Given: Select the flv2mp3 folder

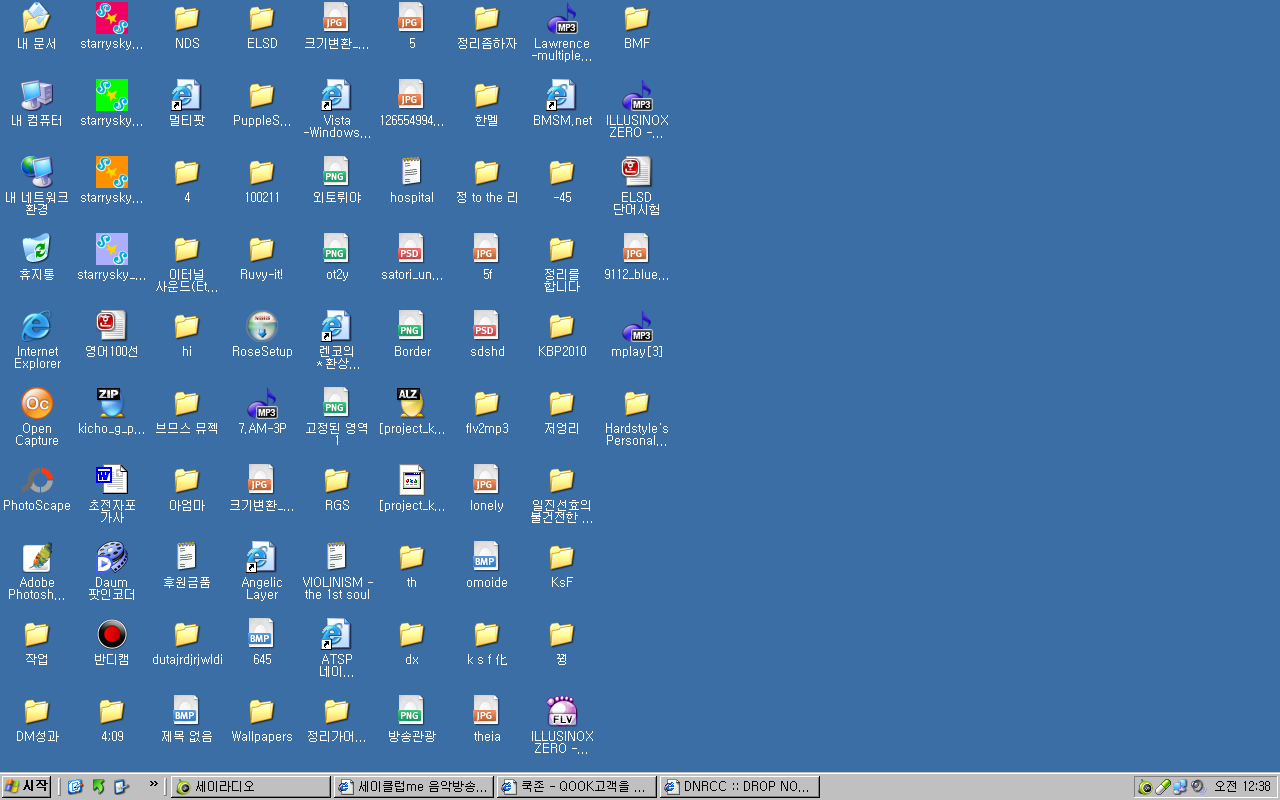Looking at the screenshot, I should click(x=487, y=404).
